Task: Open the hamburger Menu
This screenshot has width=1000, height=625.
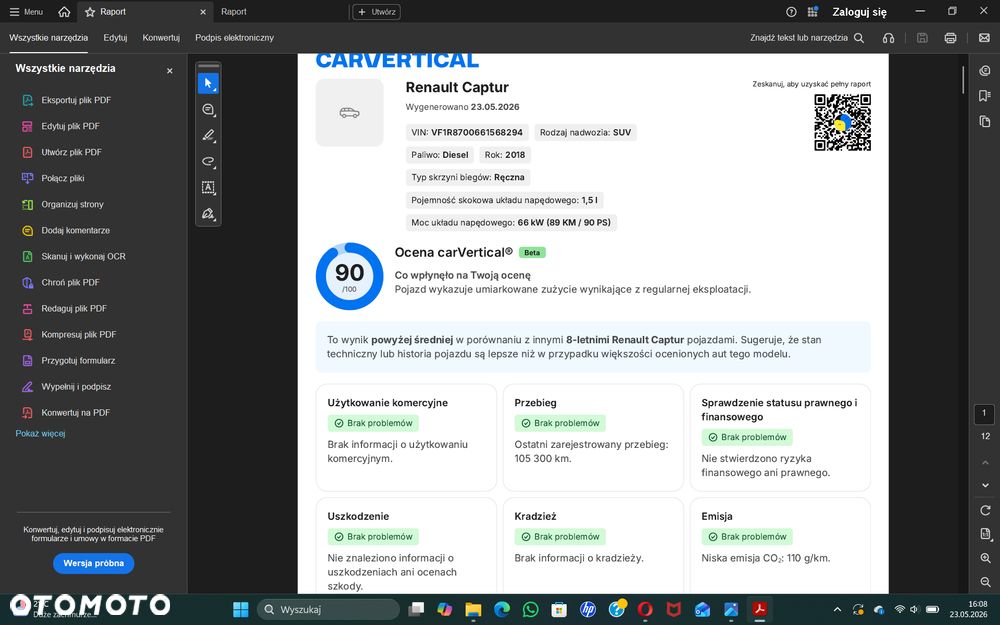Action: (26, 11)
